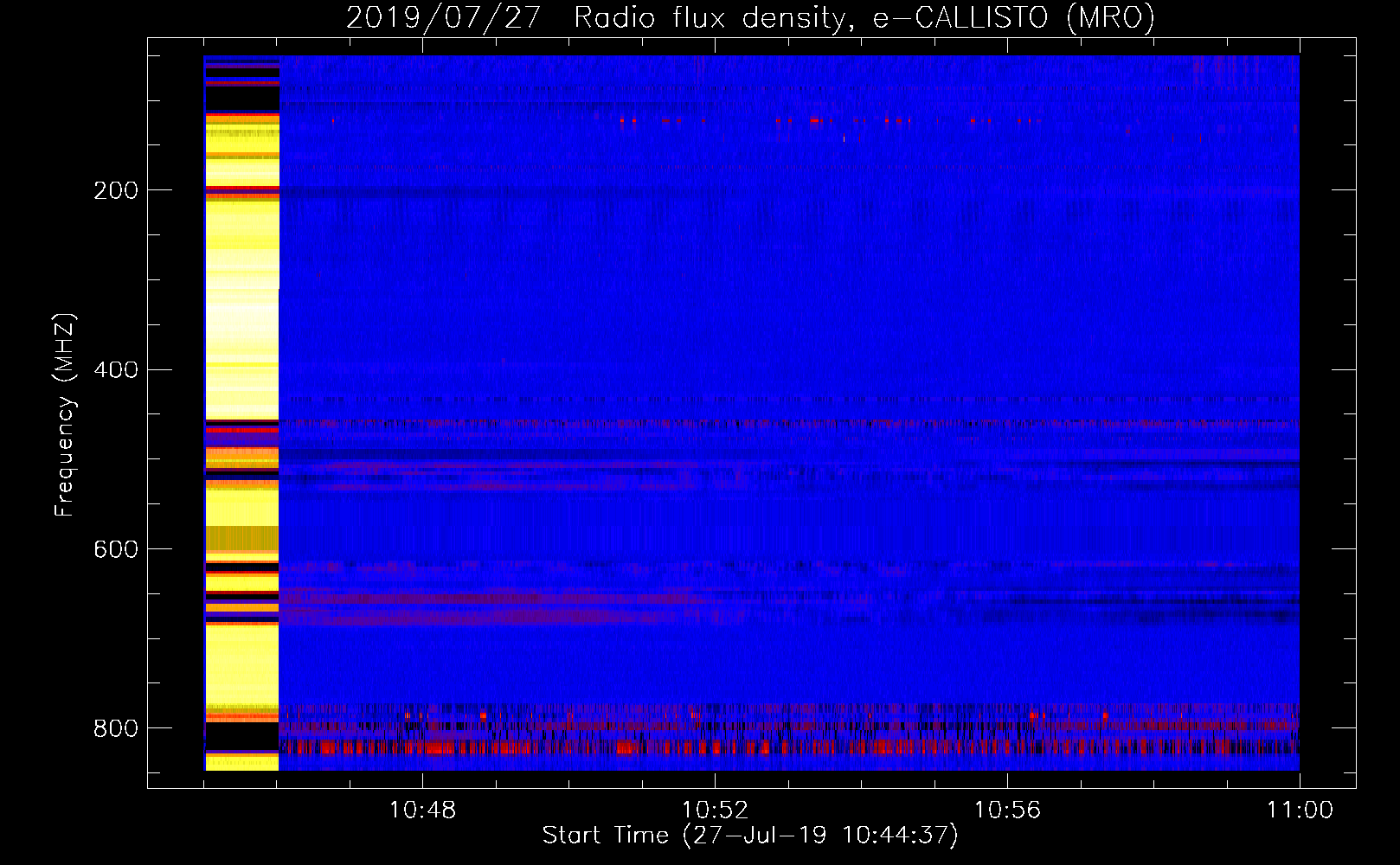Click the 'Frequency (MHZ)' y-axis label

click(x=65, y=415)
